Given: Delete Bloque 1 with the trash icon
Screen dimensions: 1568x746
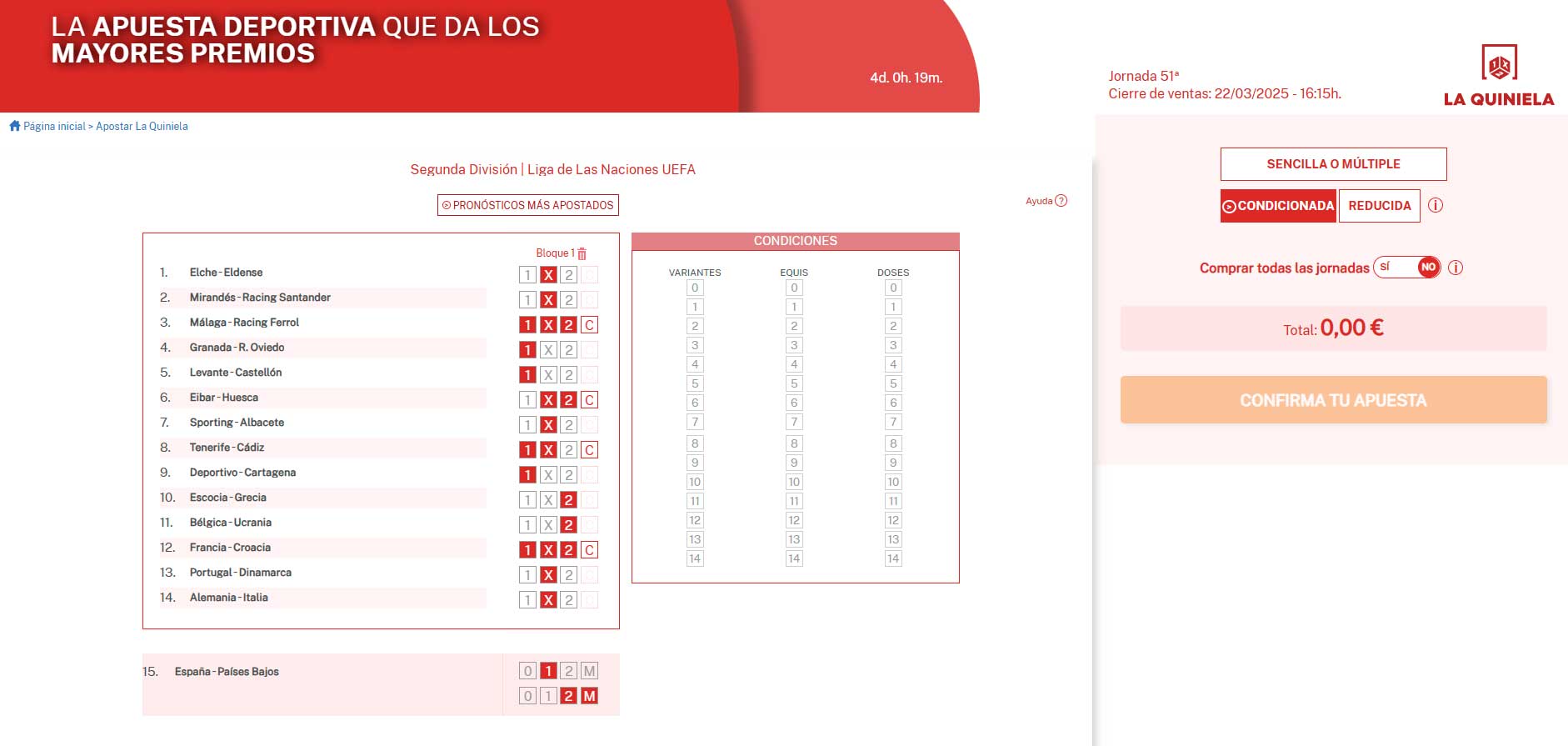Looking at the screenshot, I should 582,253.
